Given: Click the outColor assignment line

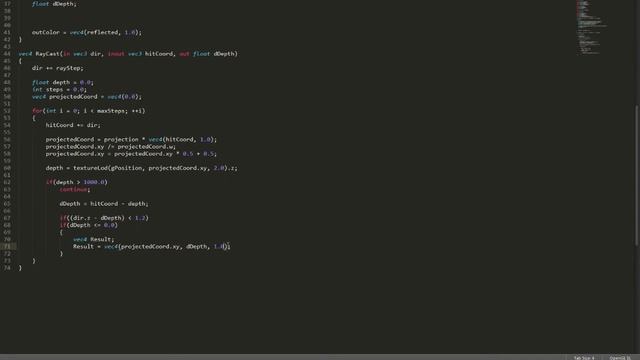Looking at the screenshot, I should click(x=87, y=32).
